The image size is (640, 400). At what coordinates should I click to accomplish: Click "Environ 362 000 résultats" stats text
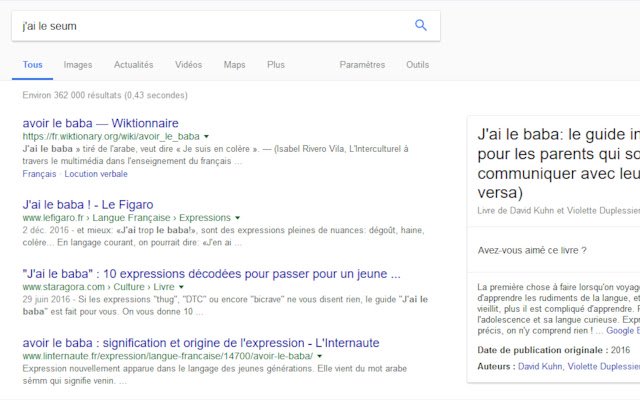(x=105, y=95)
